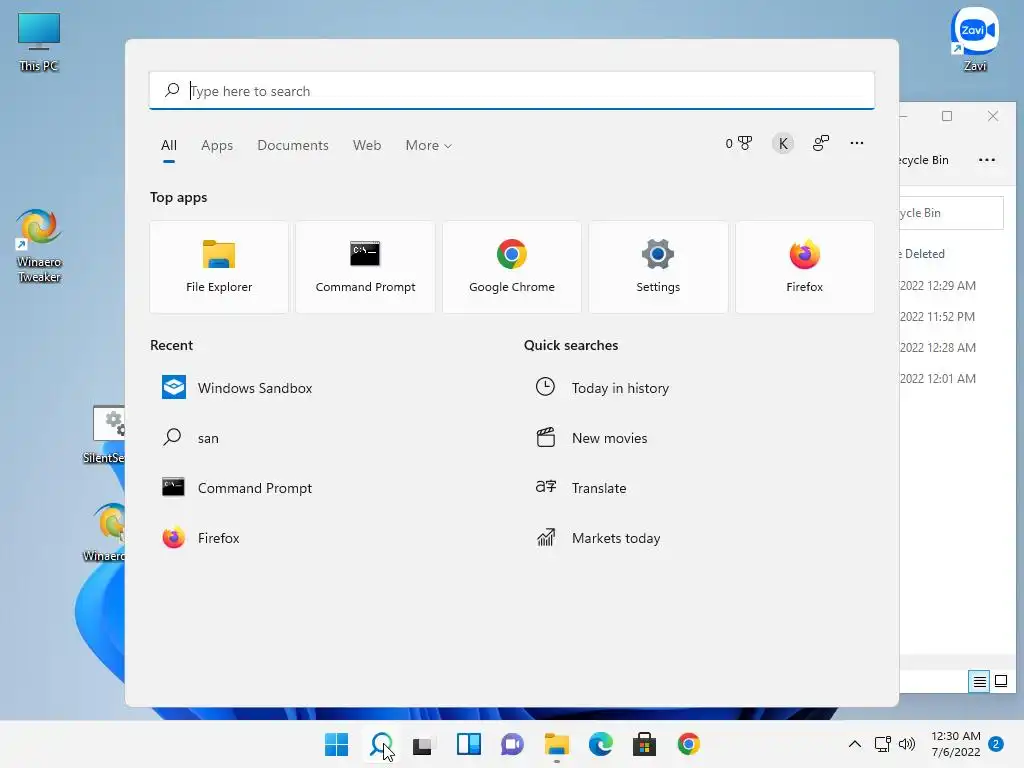The width and height of the screenshot is (1024, 768).
Task: Launch Microsoft Edge from taskbar
Action: coord(601,744)
